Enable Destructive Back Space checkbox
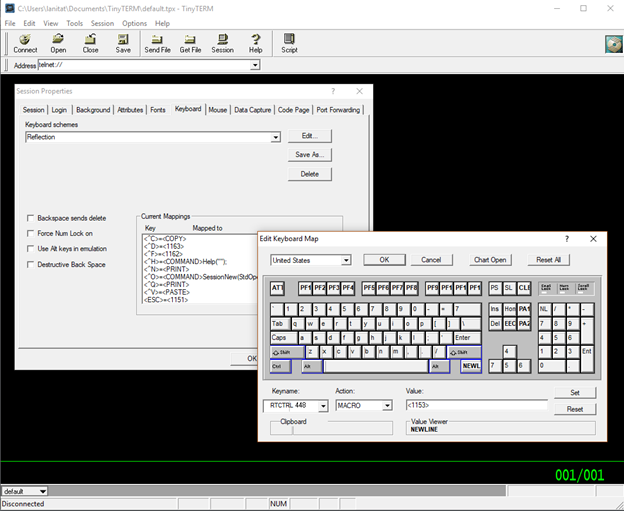624x511 pixels. coord(30,265)
